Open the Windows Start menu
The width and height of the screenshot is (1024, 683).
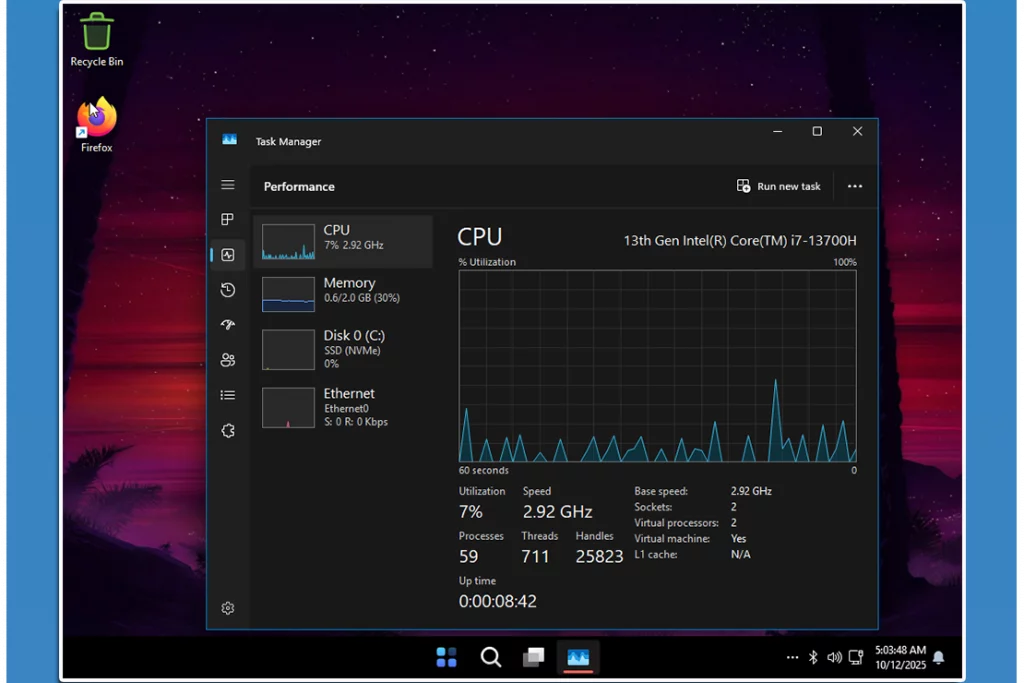[x=446, y=657]
